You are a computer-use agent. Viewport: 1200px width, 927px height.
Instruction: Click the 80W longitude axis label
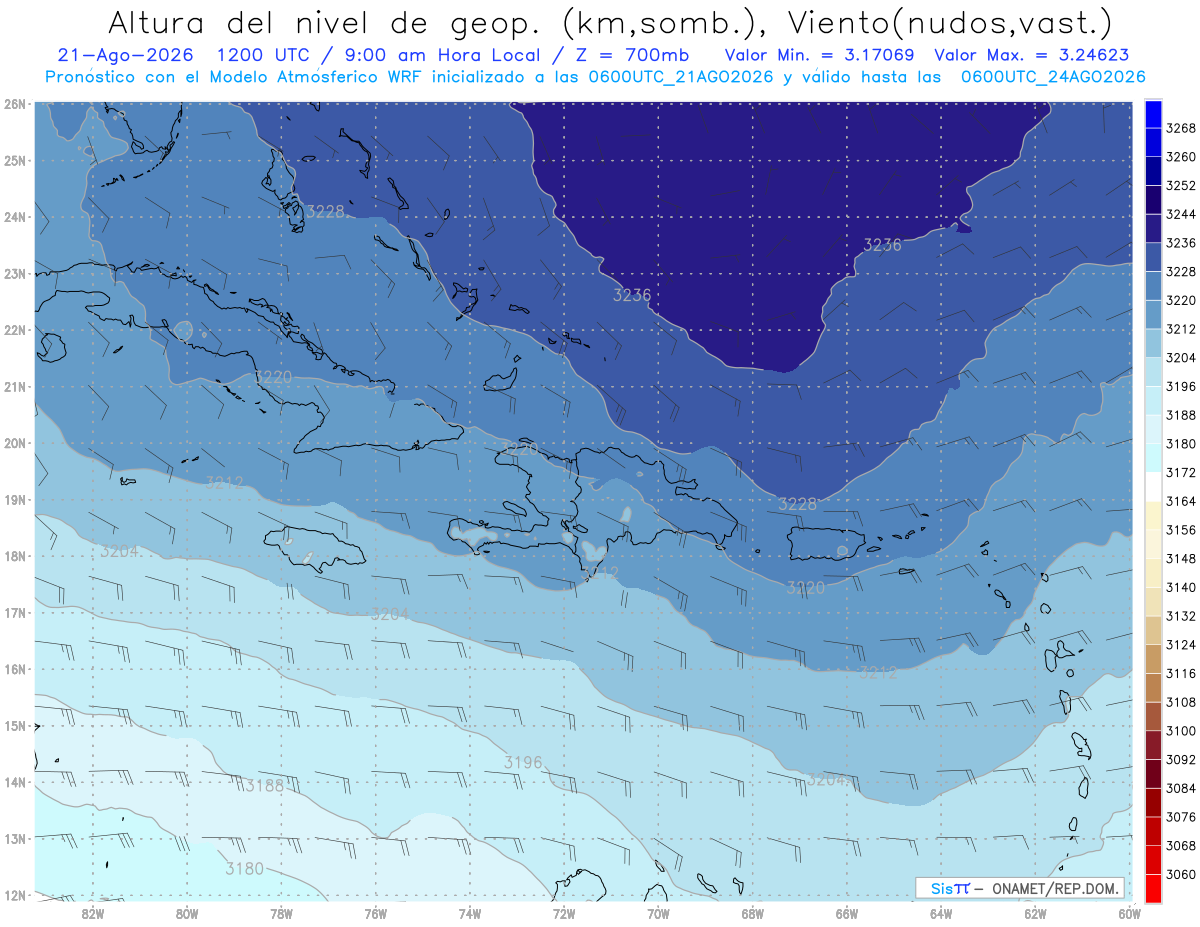pyautogui.click(x=187, y=913)
